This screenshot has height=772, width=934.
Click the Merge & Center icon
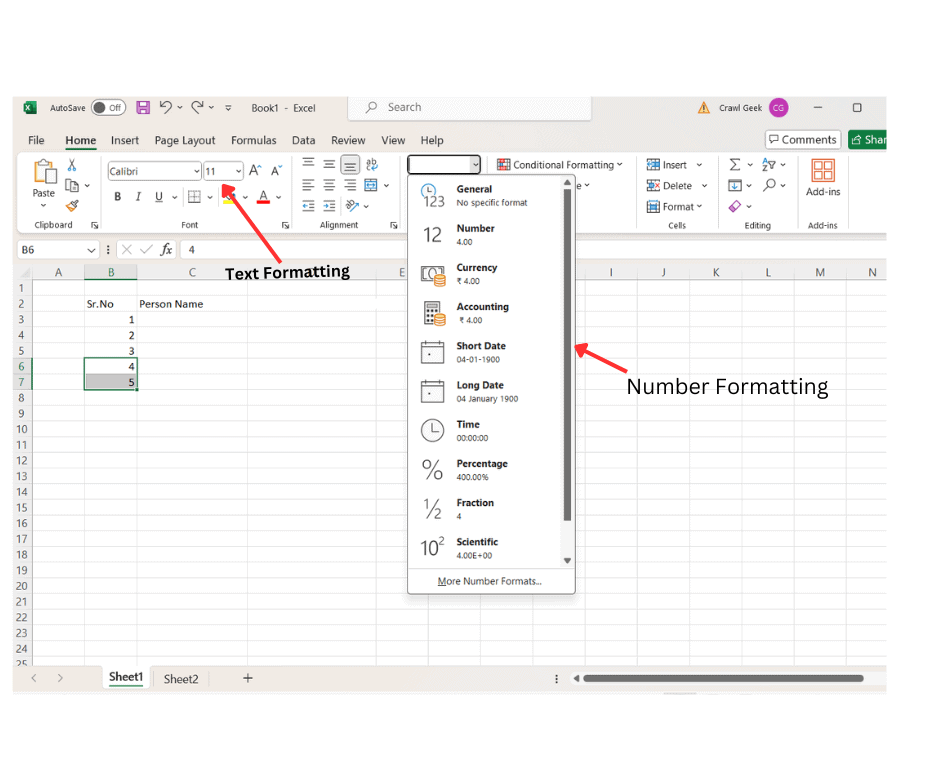click(372, 185)
